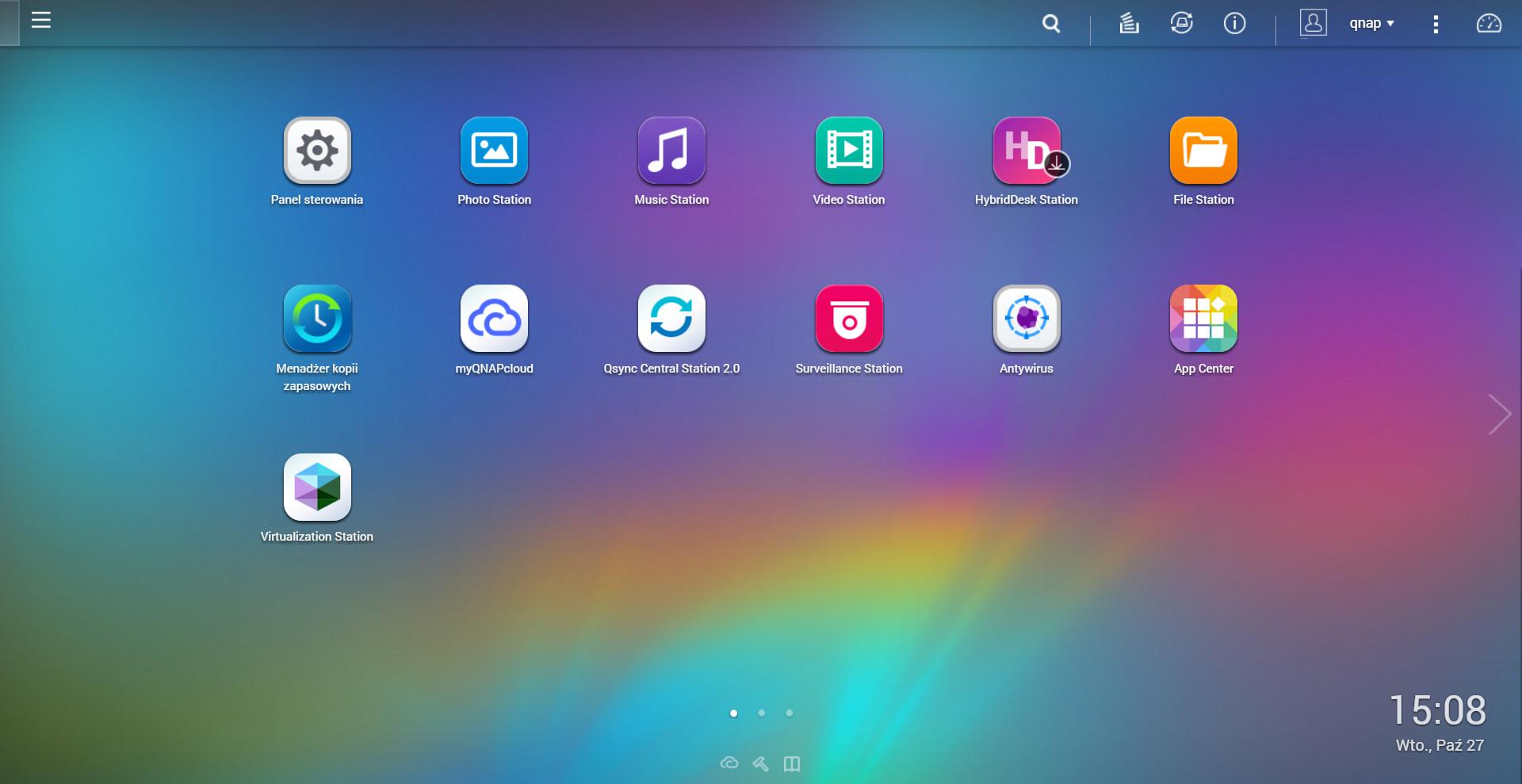This screenshot has width=1522, height=784.
Task: Open myQNAPcloud app
Action: pyautogui.click(x=494, y=319)
